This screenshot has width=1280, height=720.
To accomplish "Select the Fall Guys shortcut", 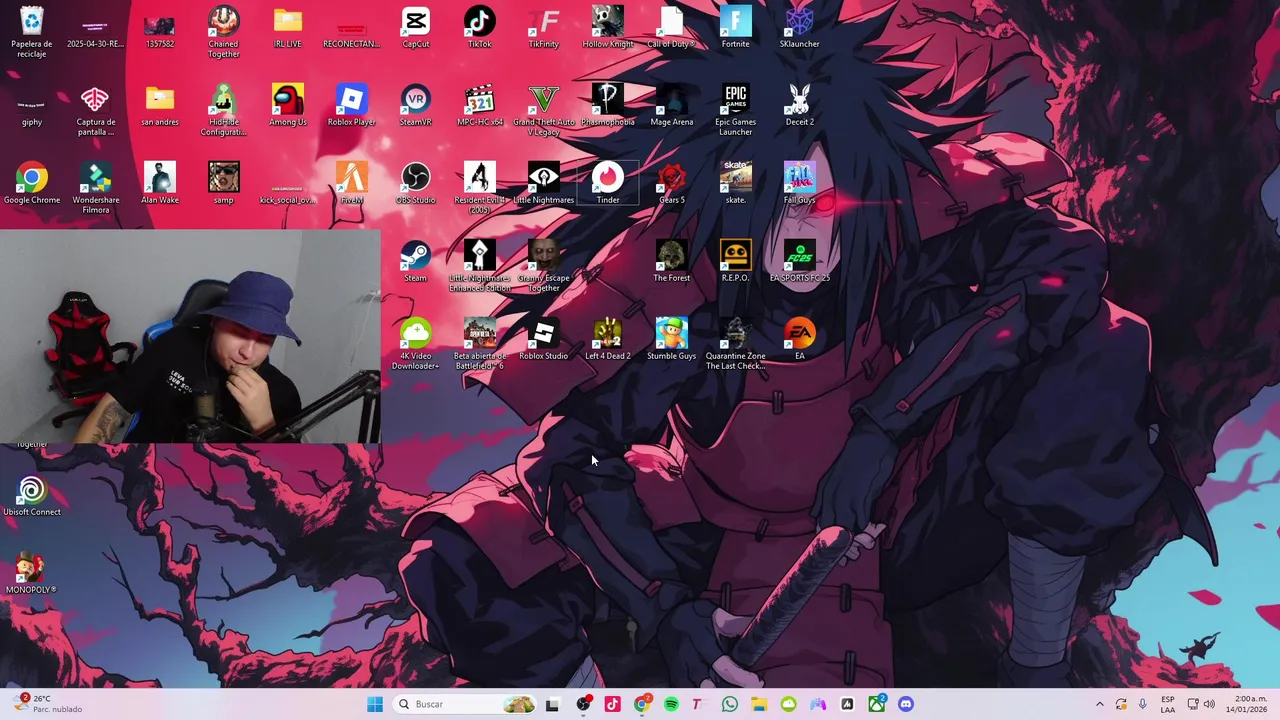I will 799,184.
